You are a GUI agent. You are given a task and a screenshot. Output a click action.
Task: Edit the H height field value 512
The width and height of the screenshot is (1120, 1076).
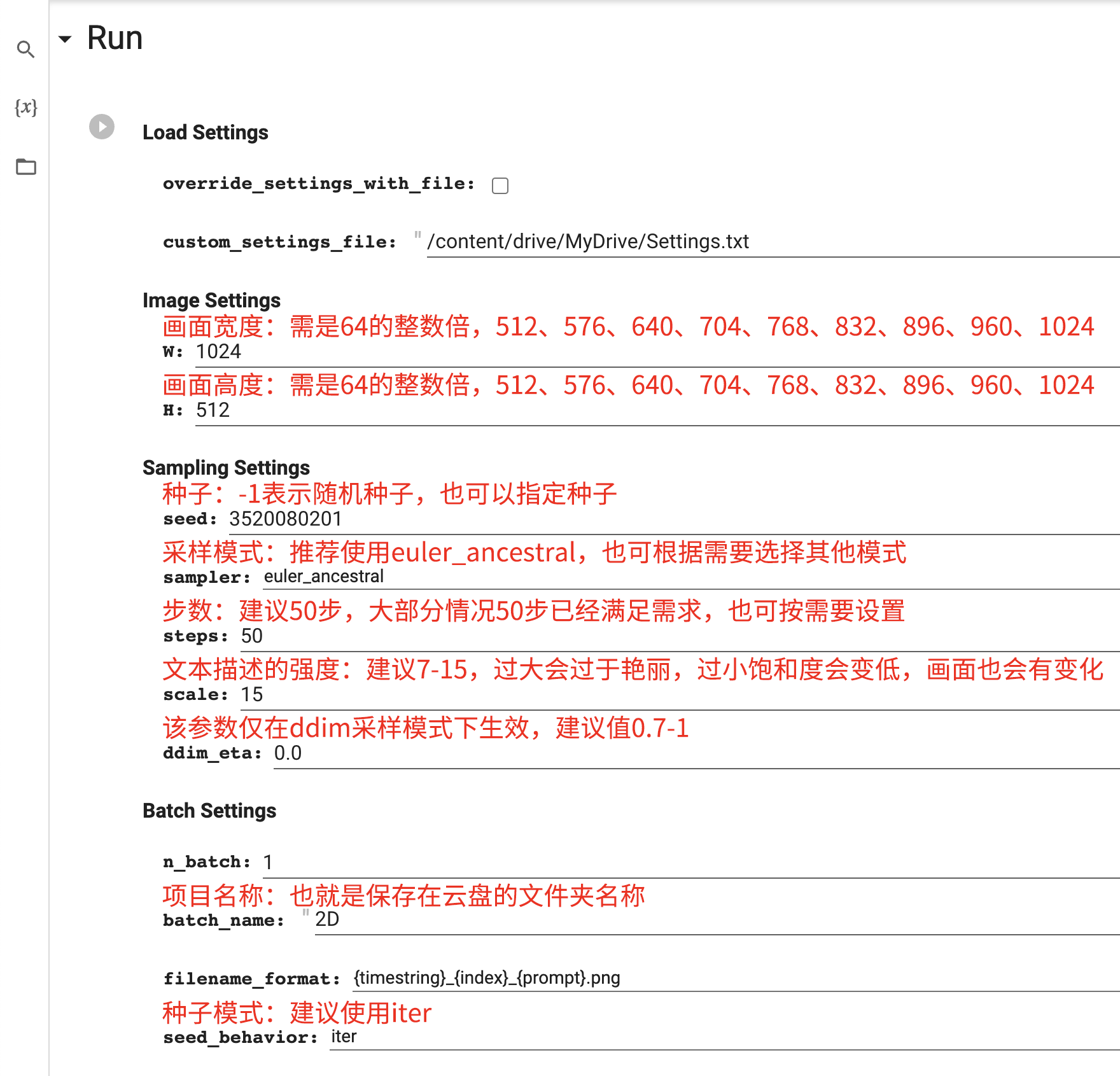pyautogui.click(x=657, y=410)
